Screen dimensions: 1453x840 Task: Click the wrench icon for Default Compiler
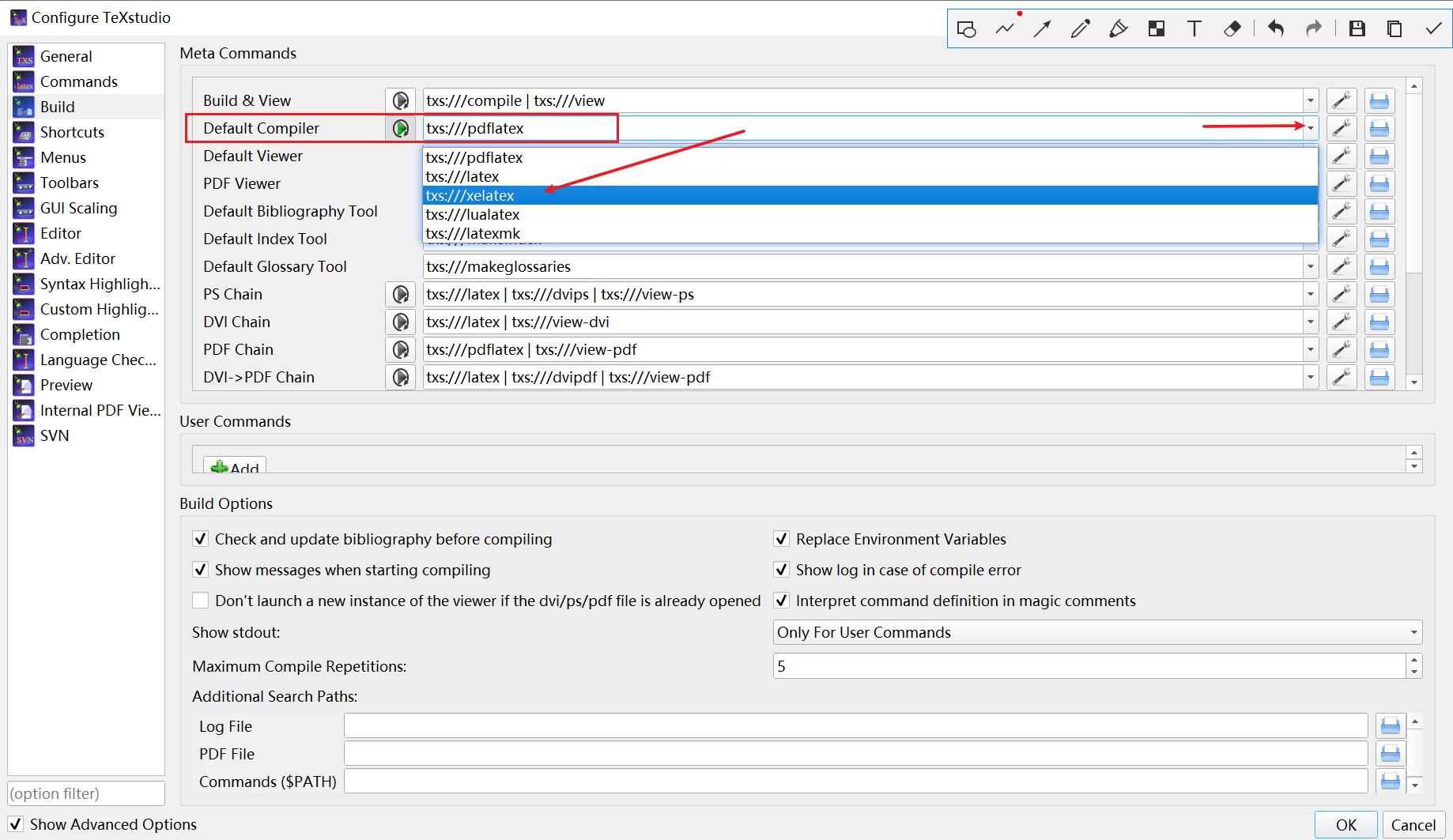coord(1342,128)
